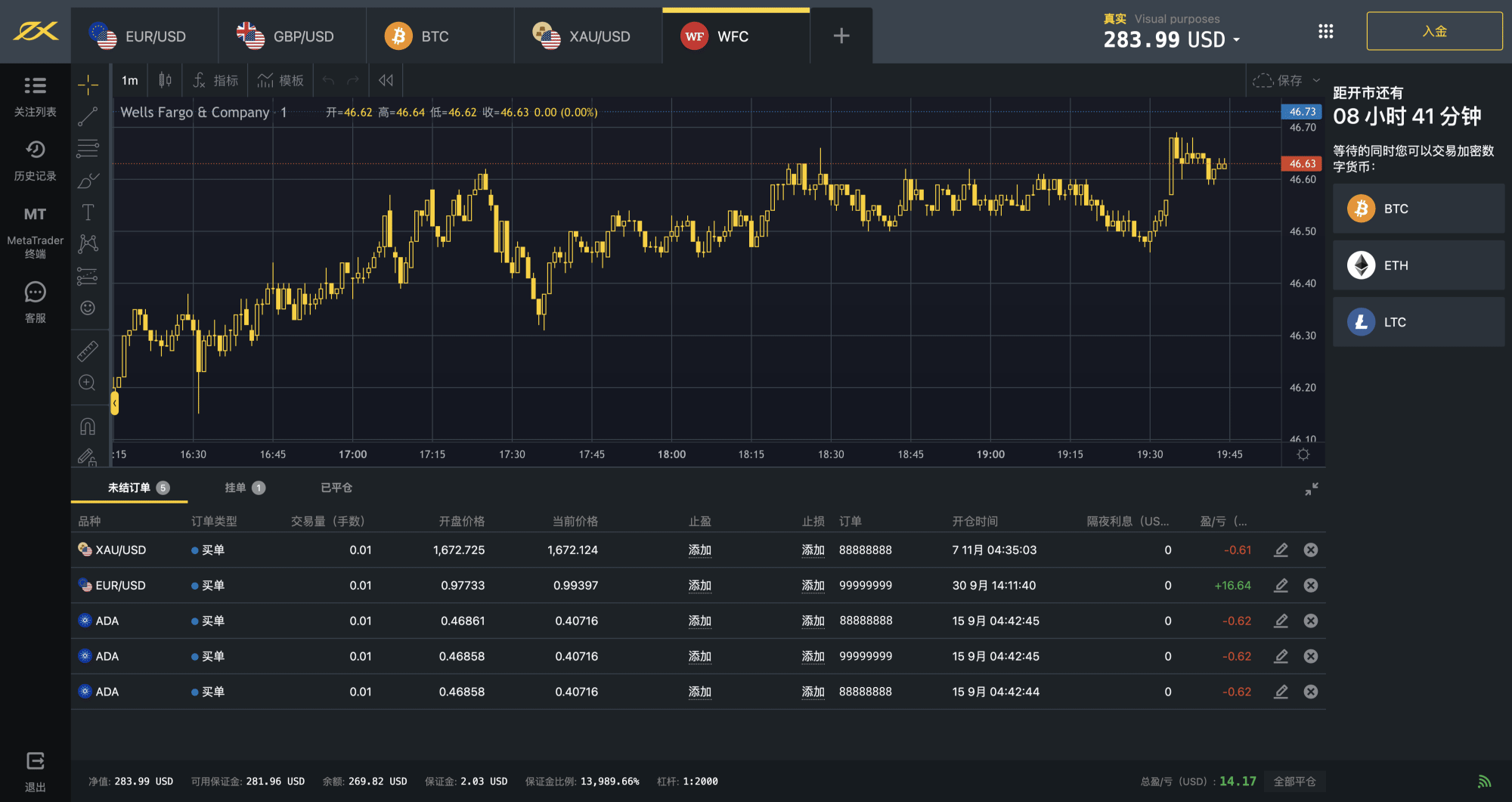Edit the XAU/USD order with pencil icon
The image size is (1512, 802).
coord(1281,550)
